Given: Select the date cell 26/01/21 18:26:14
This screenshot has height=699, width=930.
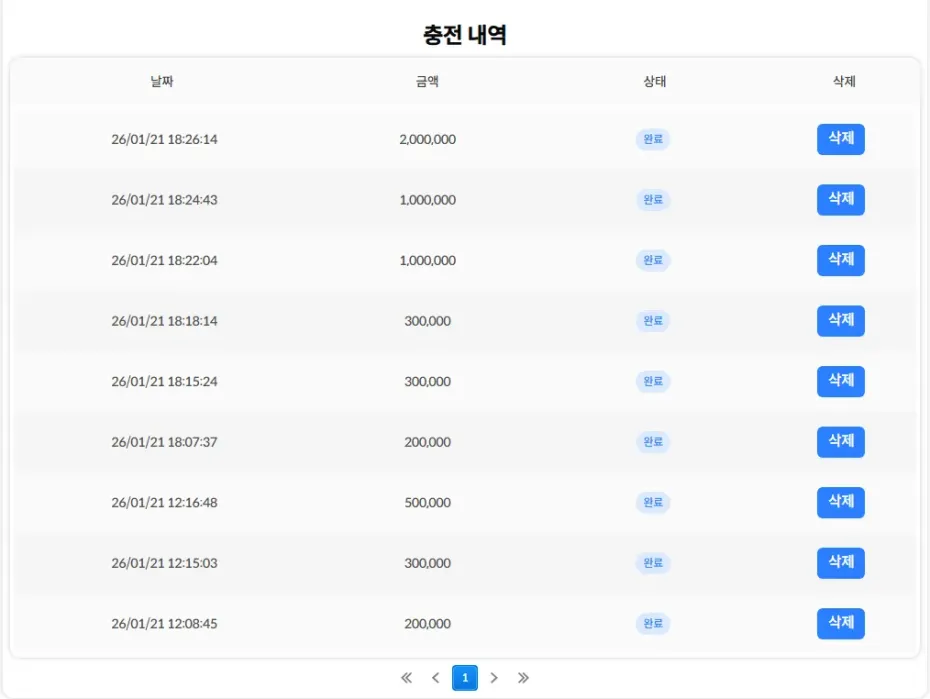Looking at the screenshot, I should pyautogui.click(x=164, y=139).
